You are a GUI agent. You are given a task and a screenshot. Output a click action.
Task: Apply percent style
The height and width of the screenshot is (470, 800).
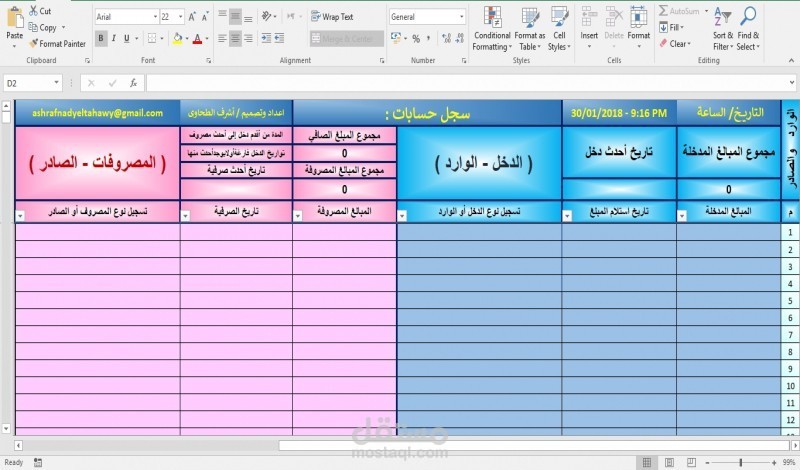click(416, 38)
